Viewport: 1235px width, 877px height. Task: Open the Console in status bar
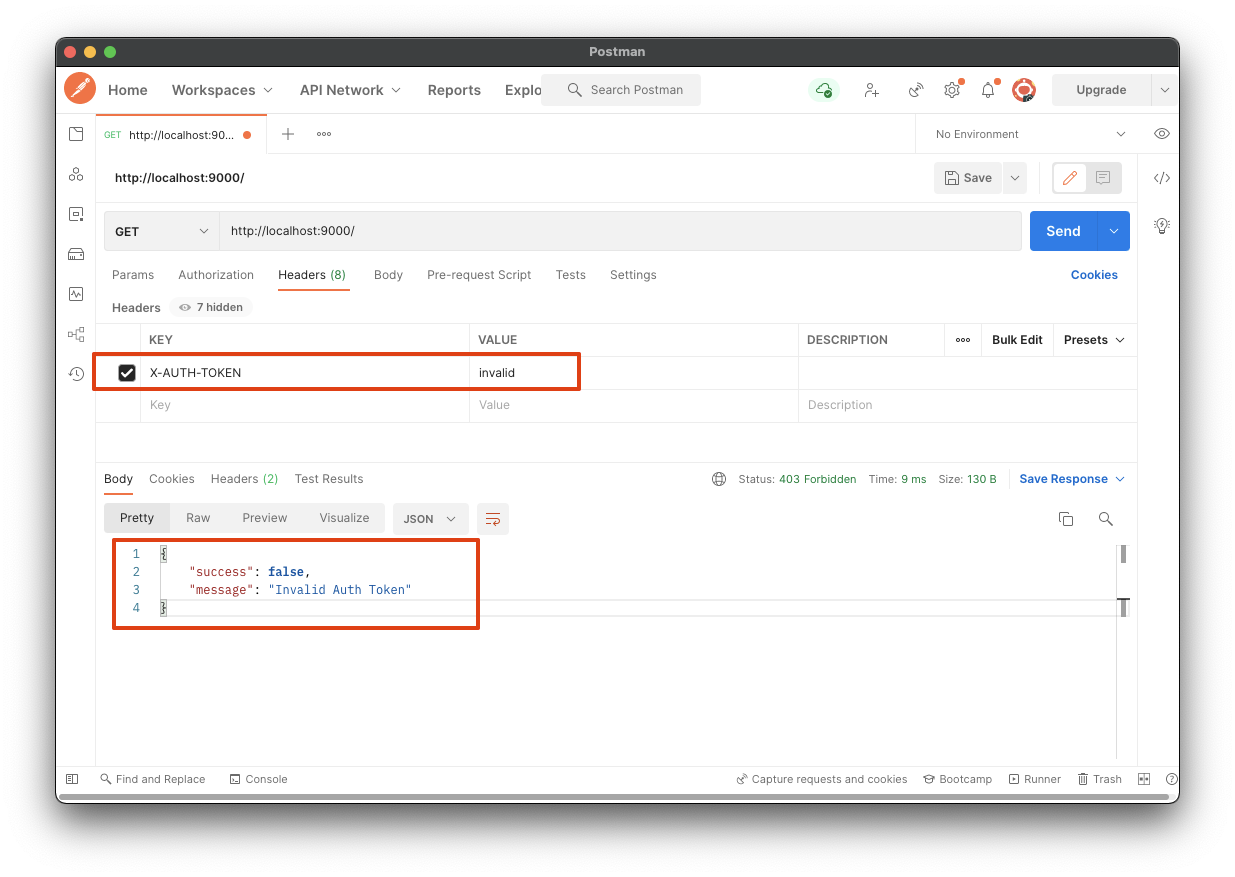click(x=258, y=779)
